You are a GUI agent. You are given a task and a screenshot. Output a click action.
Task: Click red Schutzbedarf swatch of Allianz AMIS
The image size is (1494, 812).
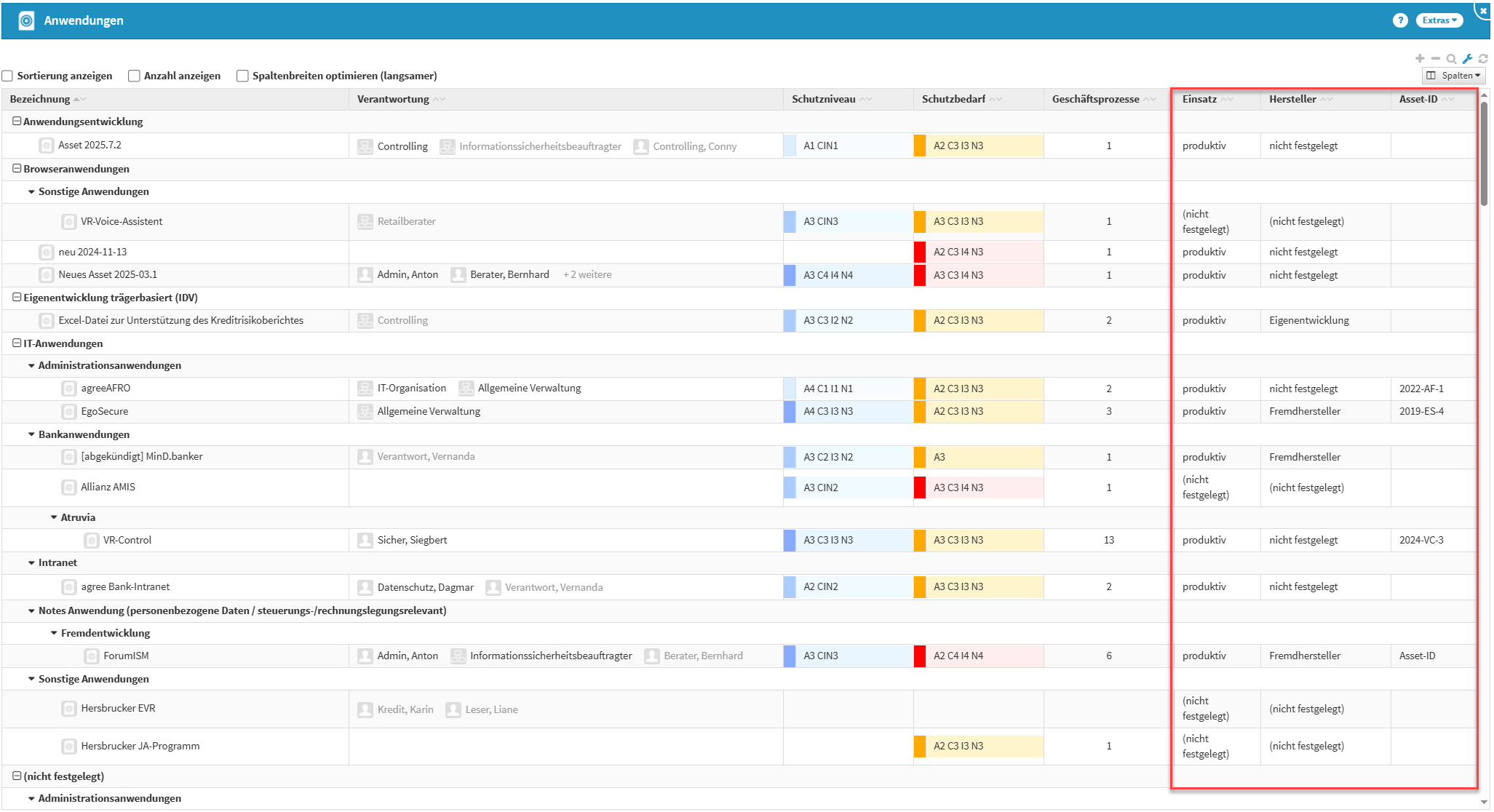point(920,487)
